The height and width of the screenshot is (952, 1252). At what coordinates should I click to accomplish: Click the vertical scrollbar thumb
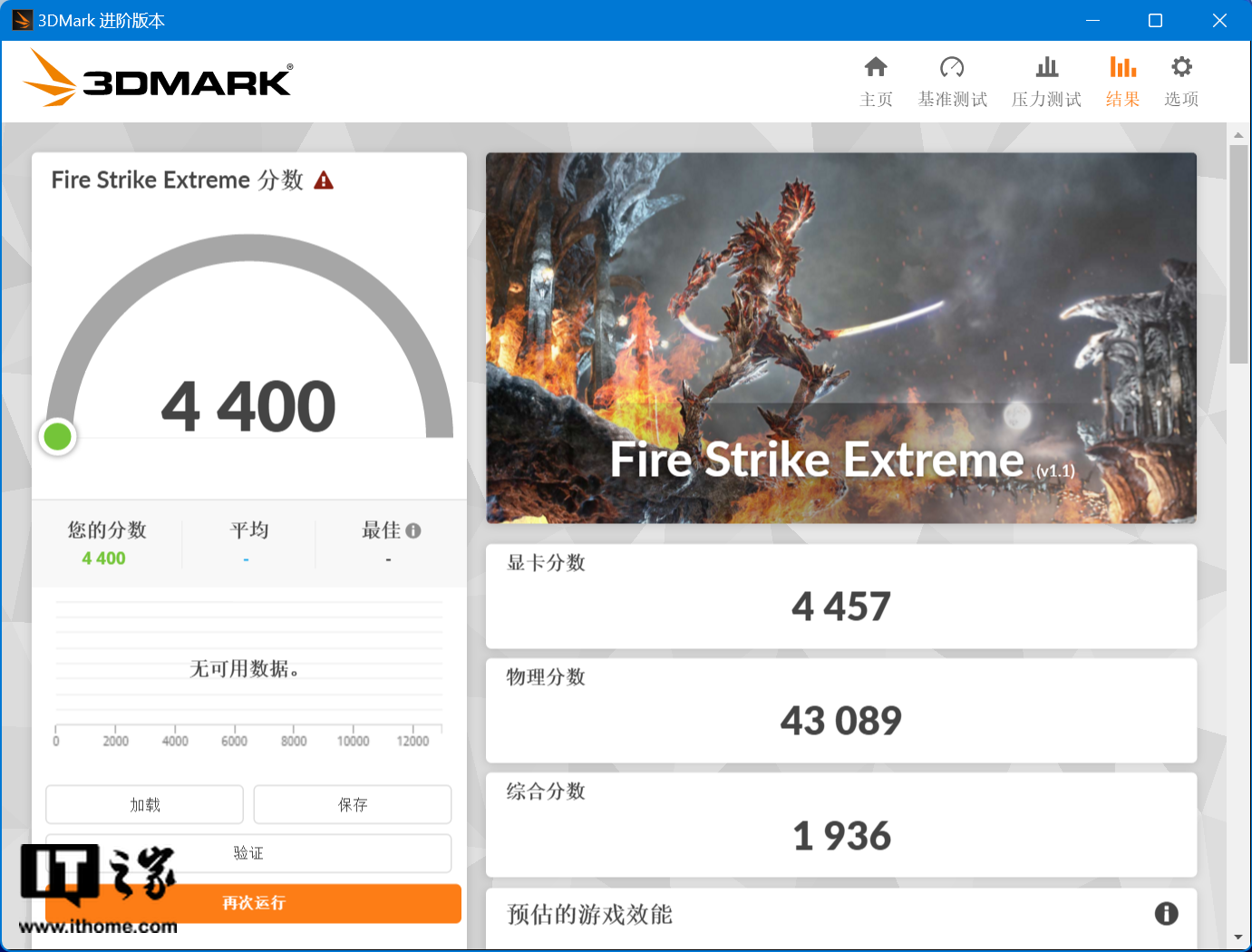[1238, 254]
